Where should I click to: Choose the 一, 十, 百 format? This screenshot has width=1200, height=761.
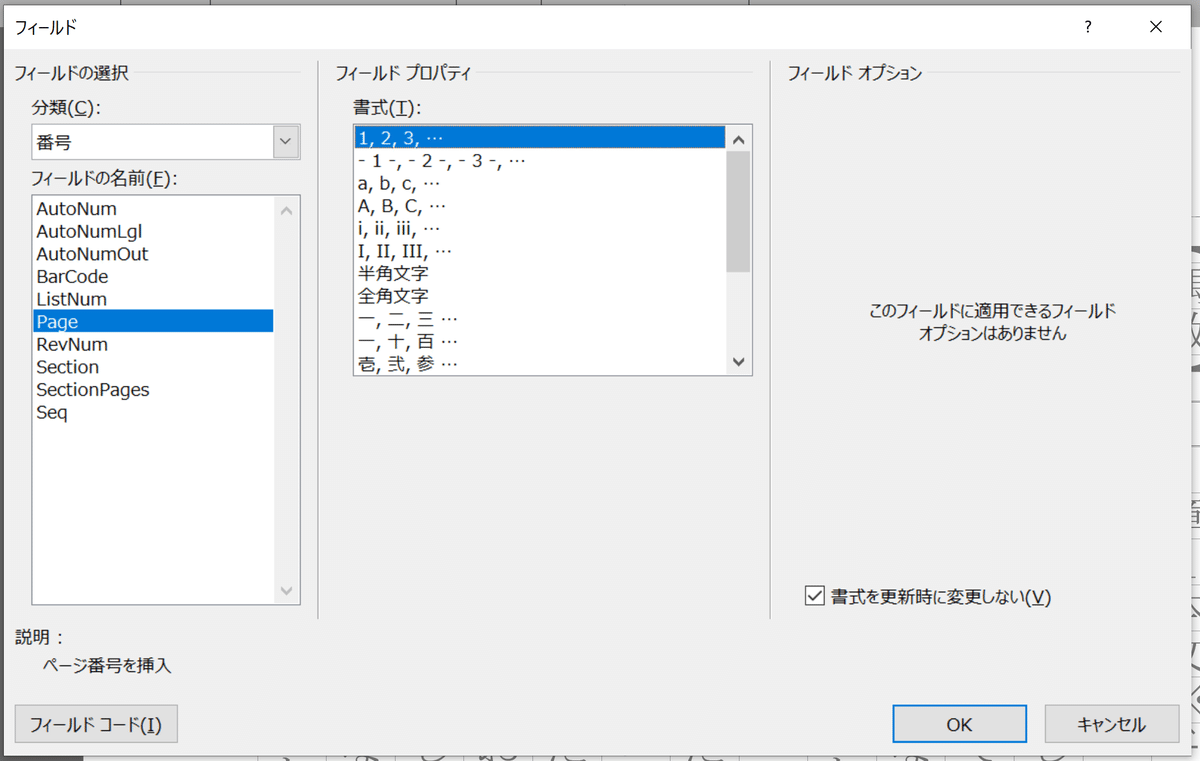pos(540,341)
